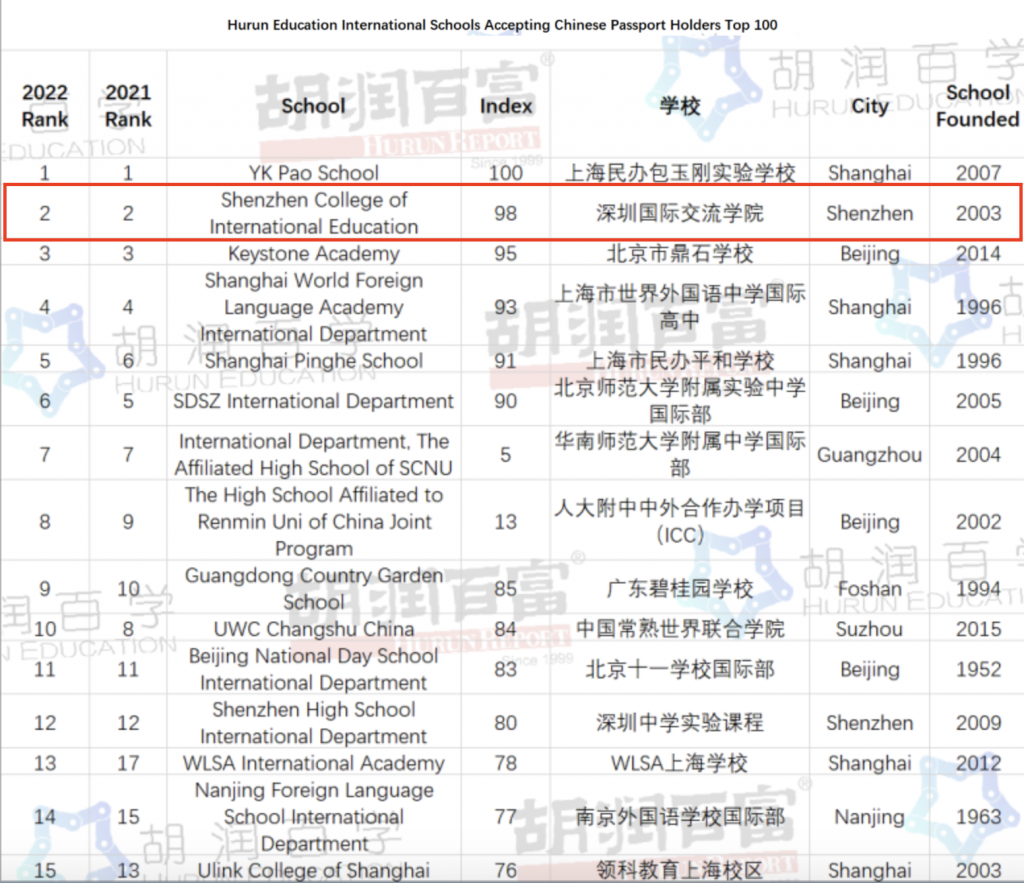Click the '人大附中中外合作办学项目 (ICC)' cell
Viewport: 1024px width, 883px height.
pos(680,522)
